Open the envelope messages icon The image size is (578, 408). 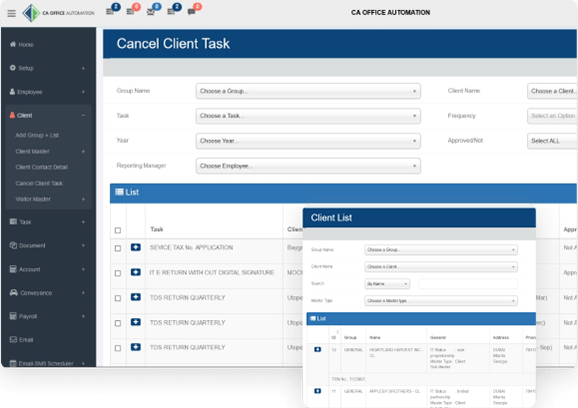click(x=150, y=12)
